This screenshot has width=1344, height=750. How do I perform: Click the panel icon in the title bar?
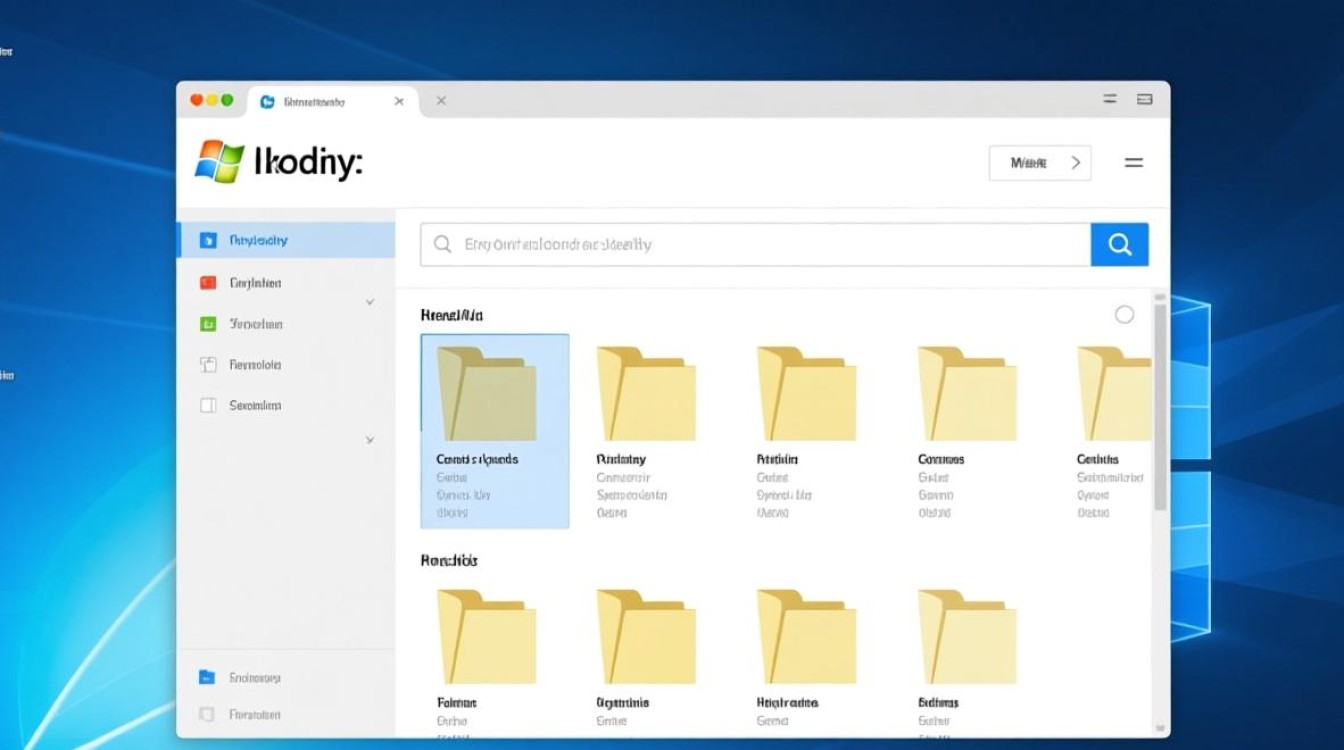click(1145, 99)
